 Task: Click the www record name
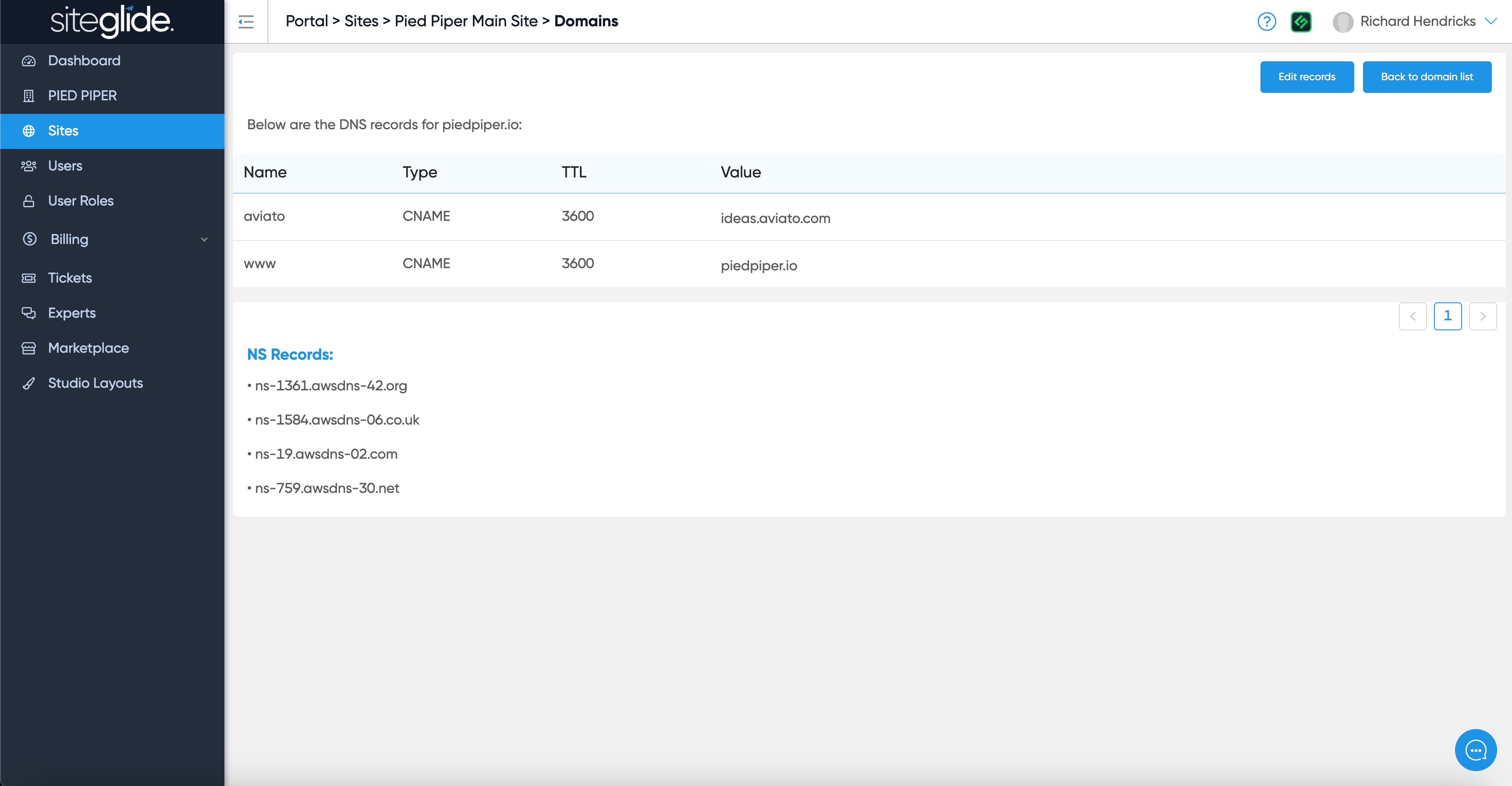point(259,264)
